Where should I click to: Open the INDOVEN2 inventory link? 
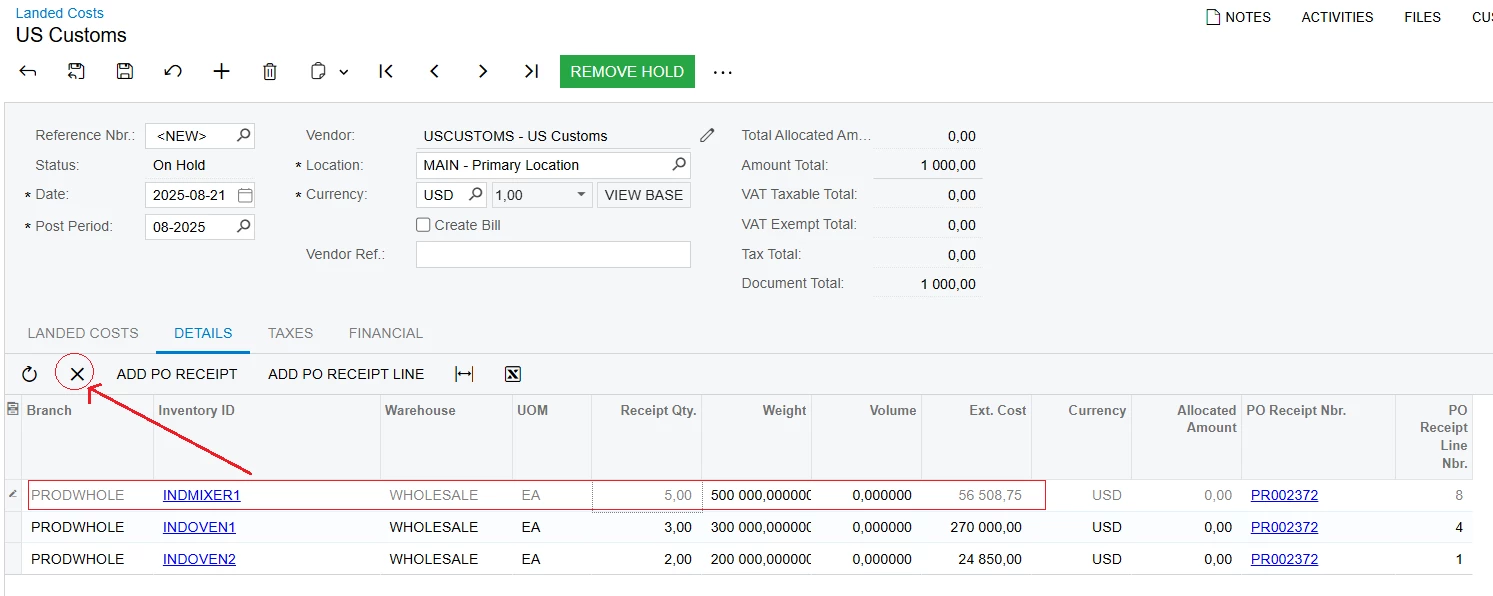(x=199, y=559)
